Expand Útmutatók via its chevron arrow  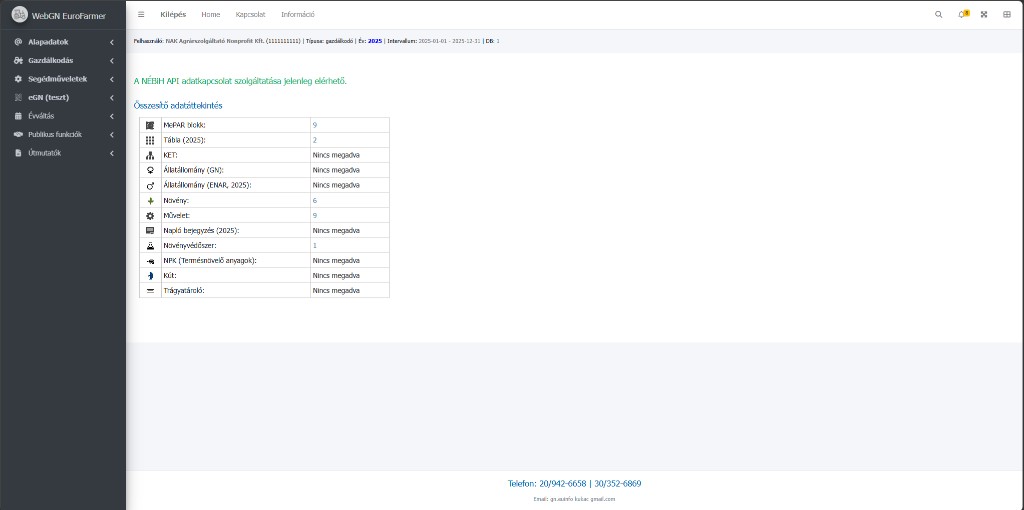tap(112, 153)
